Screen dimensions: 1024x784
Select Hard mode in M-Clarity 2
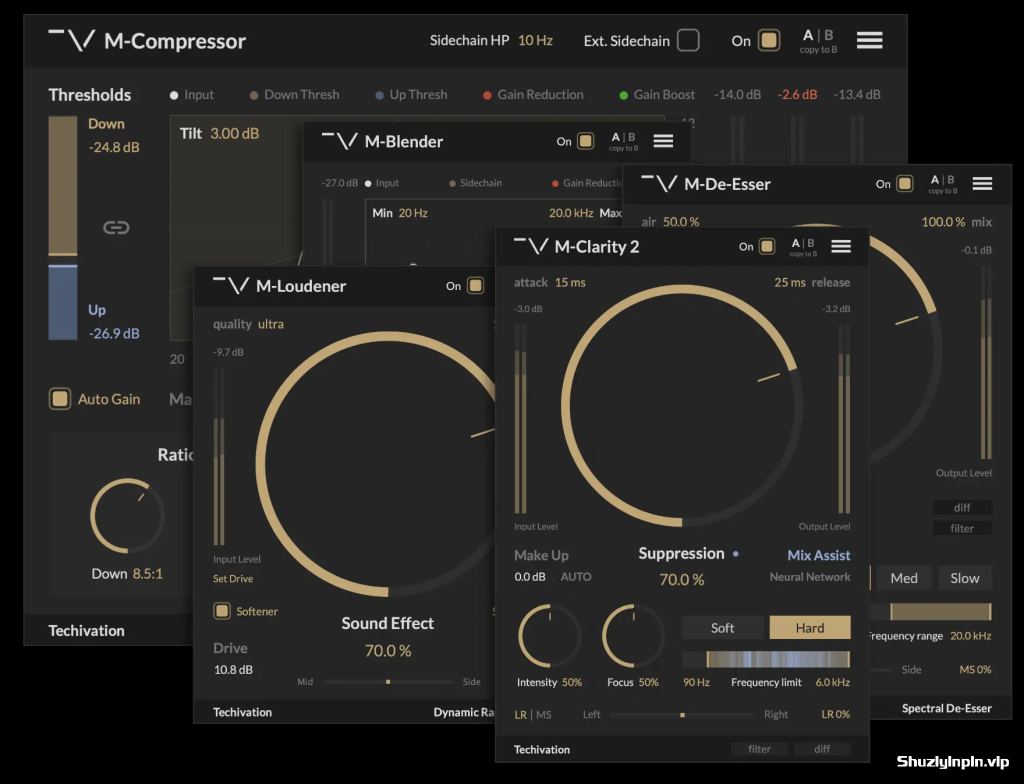point(810,628)
